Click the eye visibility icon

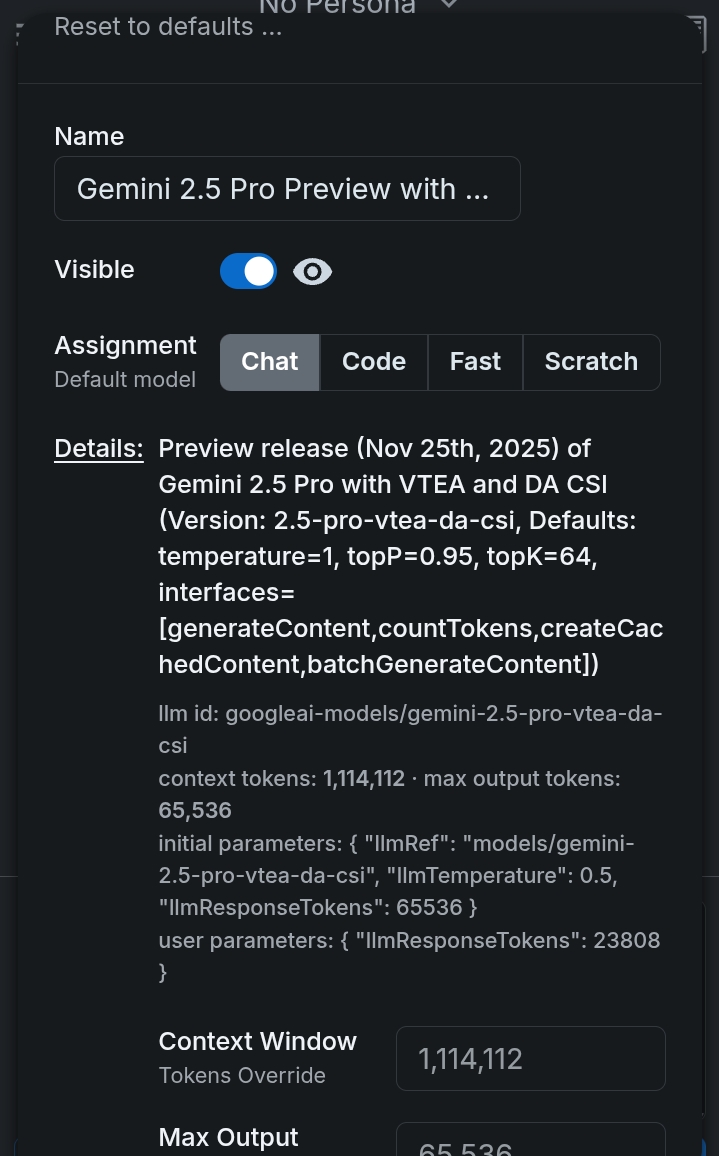pos(312,271)
